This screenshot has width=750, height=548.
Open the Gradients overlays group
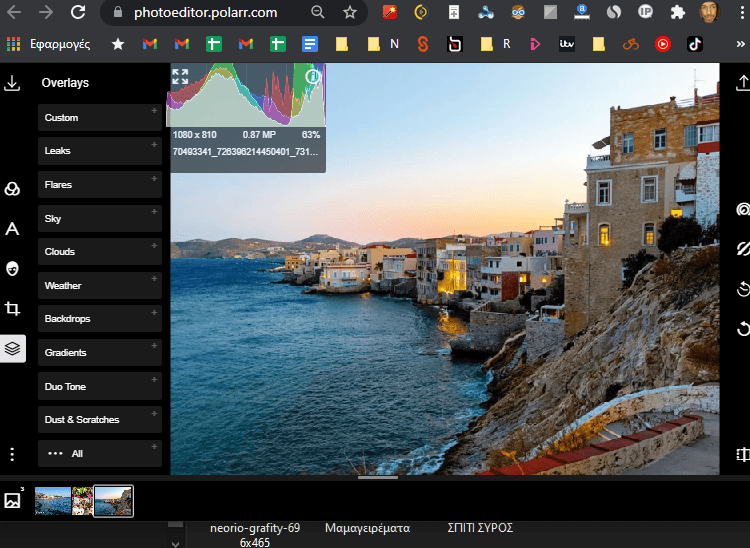pyautogui.click(x=100, y=352)
